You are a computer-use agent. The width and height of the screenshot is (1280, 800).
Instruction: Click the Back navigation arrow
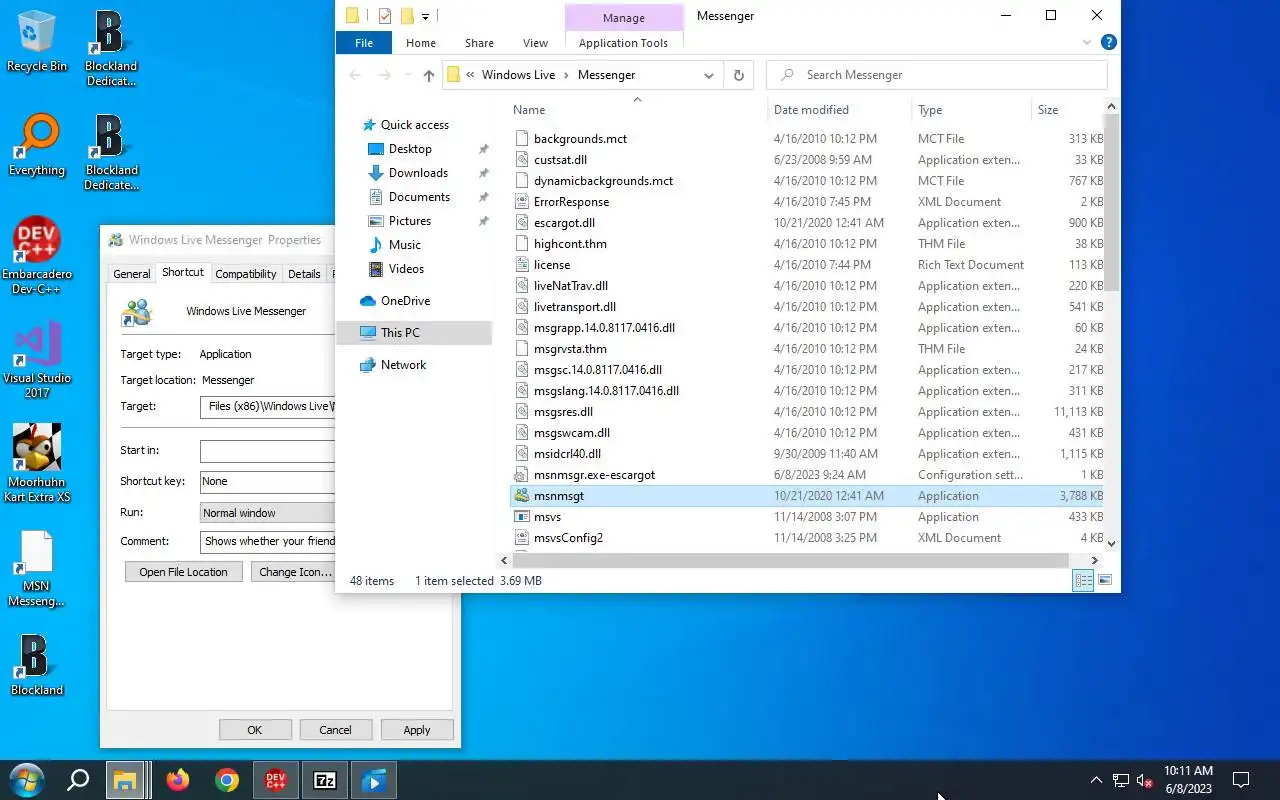[x=355, y=75]
